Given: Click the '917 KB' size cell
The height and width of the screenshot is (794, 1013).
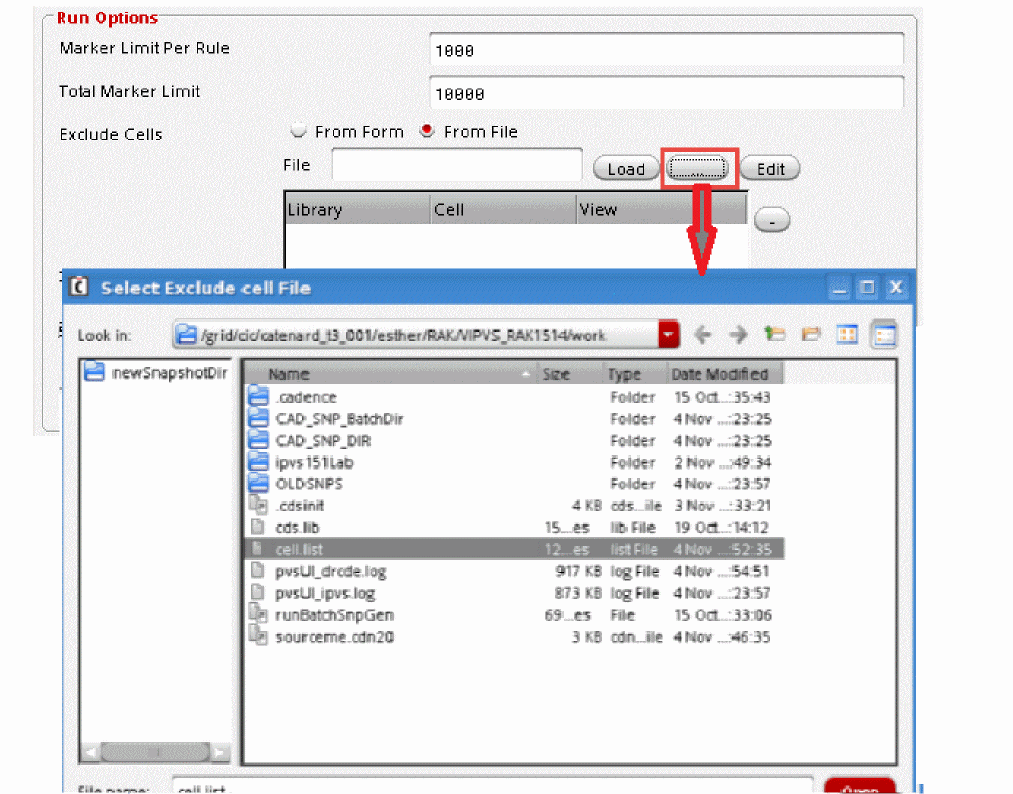Looking at the screenshot, I should click(578, 571).
